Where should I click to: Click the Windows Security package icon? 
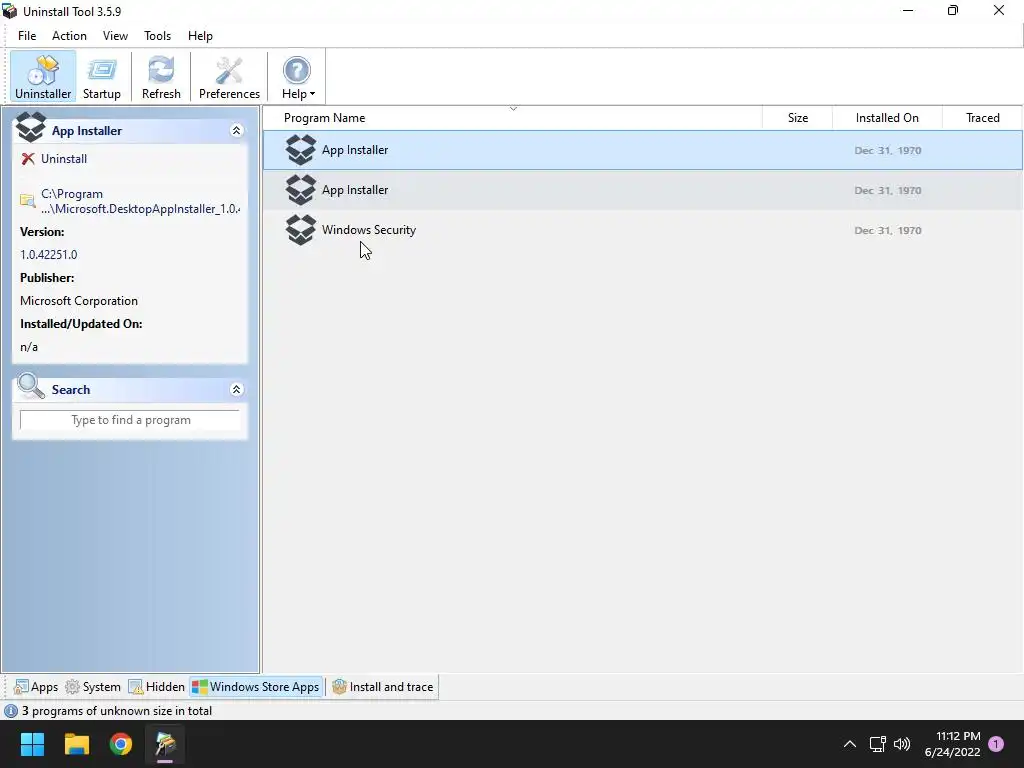point(301,230)
